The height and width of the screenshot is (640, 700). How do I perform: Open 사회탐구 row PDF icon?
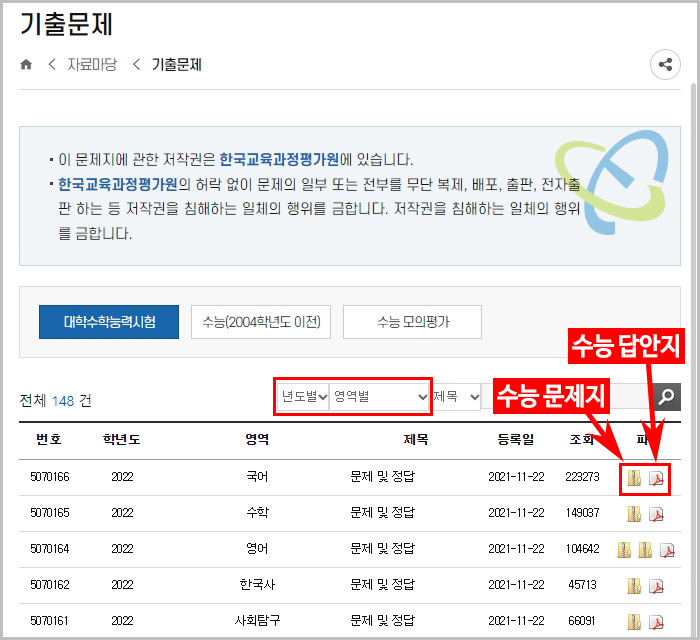(x=656, y=622)
